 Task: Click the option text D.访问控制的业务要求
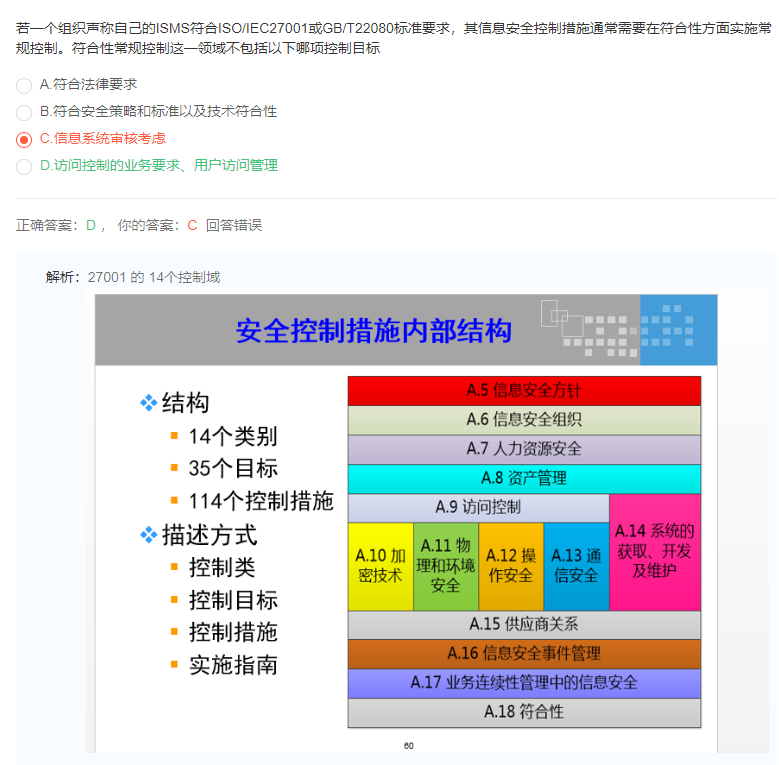(x=158, y=165)
